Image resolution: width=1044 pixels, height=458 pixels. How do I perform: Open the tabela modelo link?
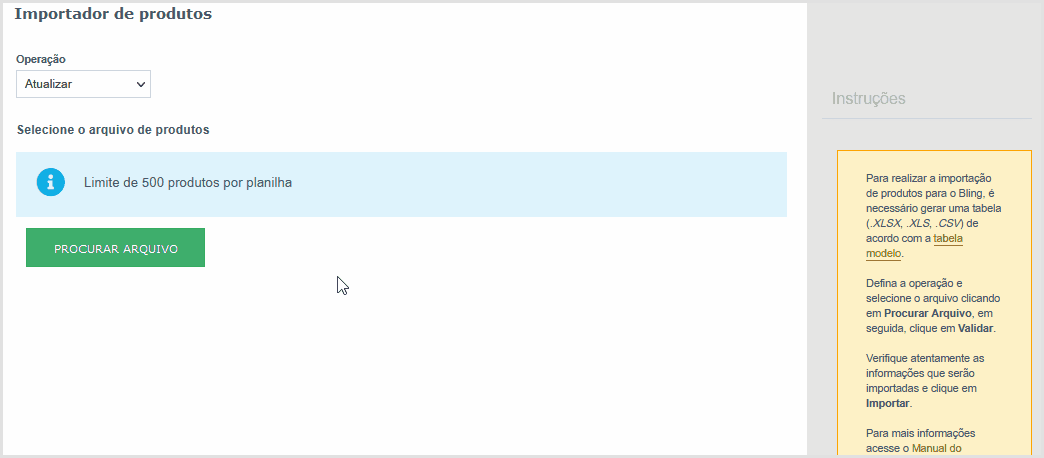pyautogui.click(x=914, y=246)
